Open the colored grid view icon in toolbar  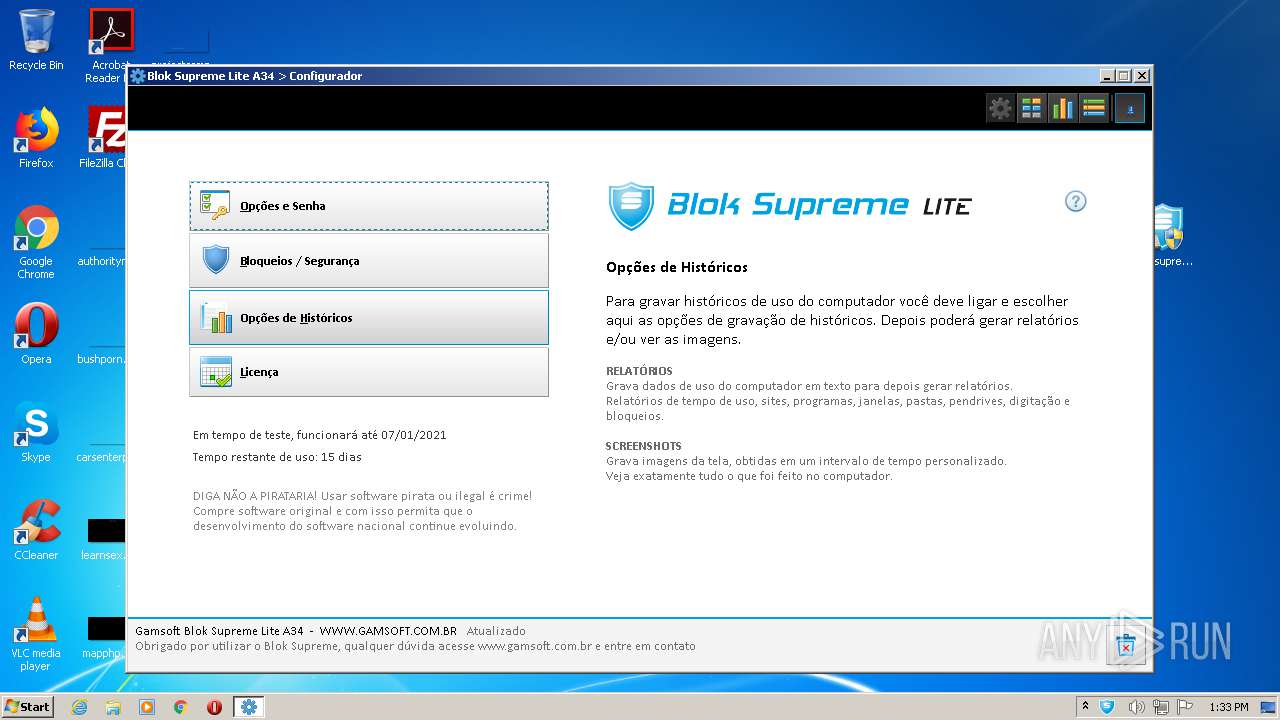pyautogui.click(x=1031, y=108)
